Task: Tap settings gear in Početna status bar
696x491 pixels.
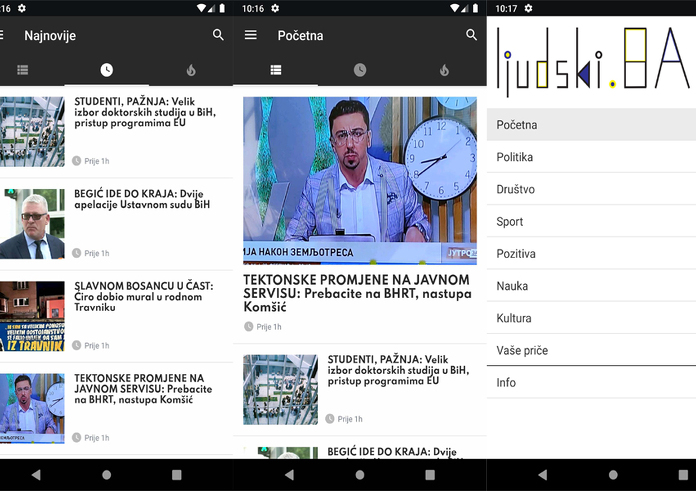Action: [x=275, y=8]
